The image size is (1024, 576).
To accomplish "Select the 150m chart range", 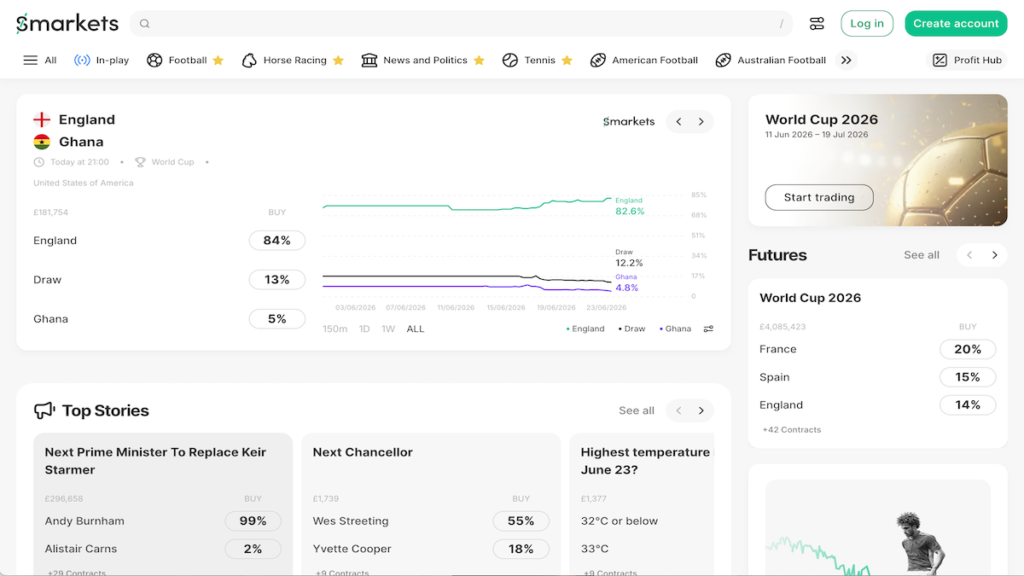I will tap(335, 329).
